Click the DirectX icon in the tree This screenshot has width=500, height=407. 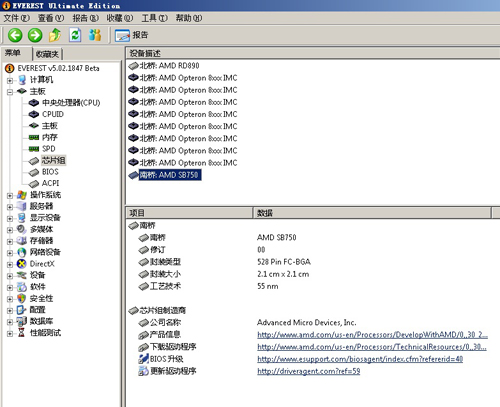(x=22, y=264)
